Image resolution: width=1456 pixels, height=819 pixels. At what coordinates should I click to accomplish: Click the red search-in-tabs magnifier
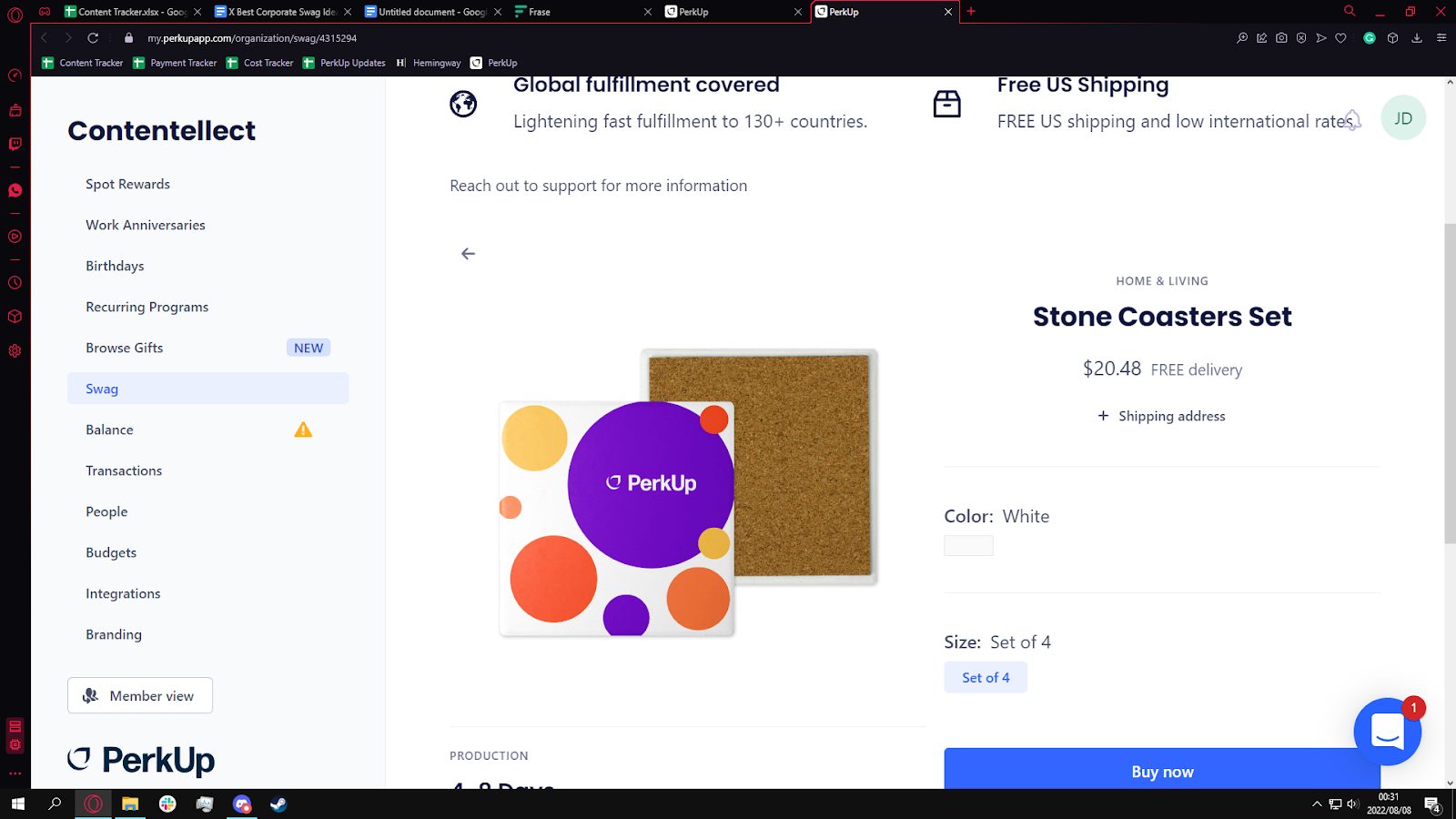pos(1350,11)
